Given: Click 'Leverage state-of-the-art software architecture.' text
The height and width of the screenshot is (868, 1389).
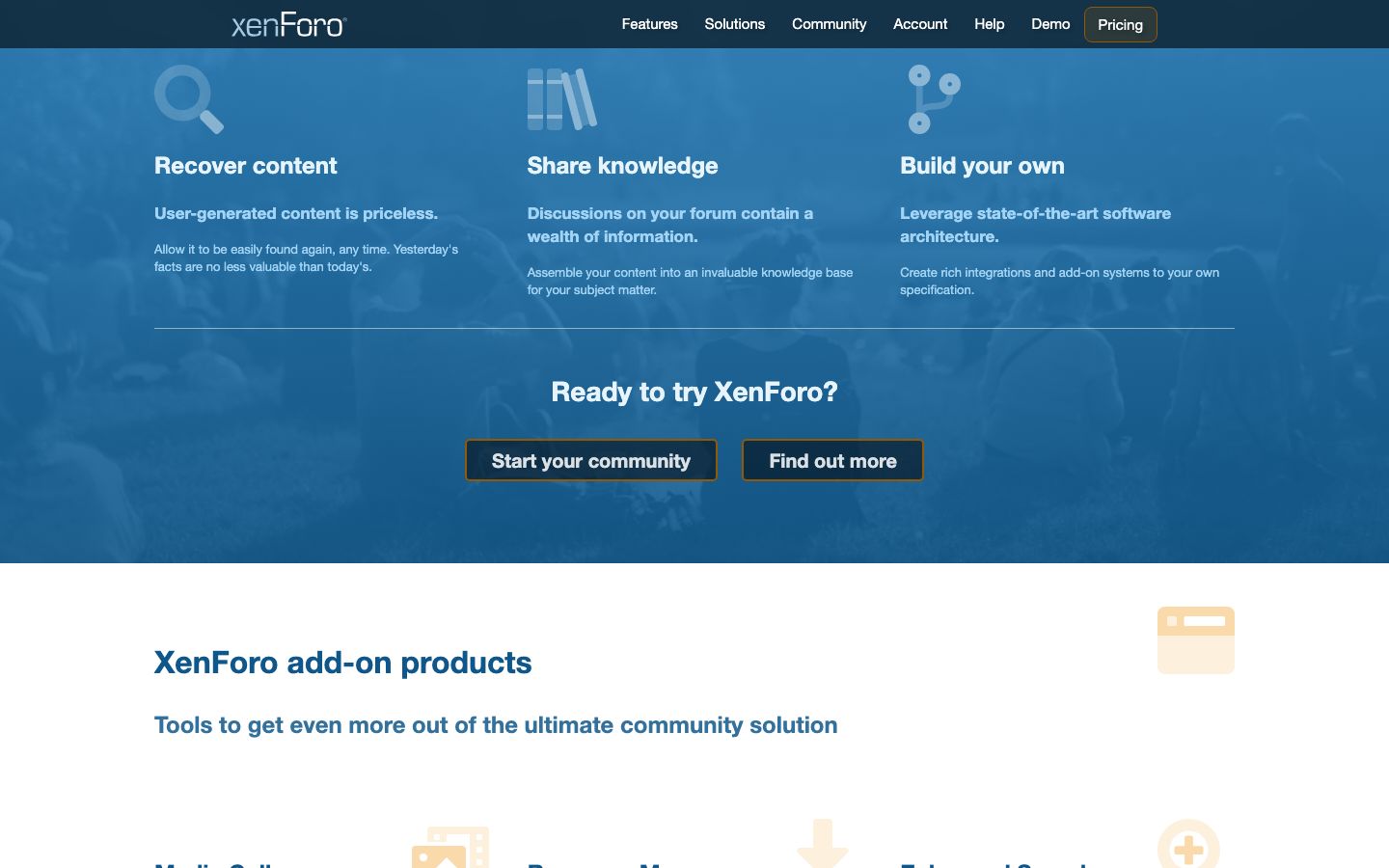Looking at the screenshot, I should (x=1035, y=225).
